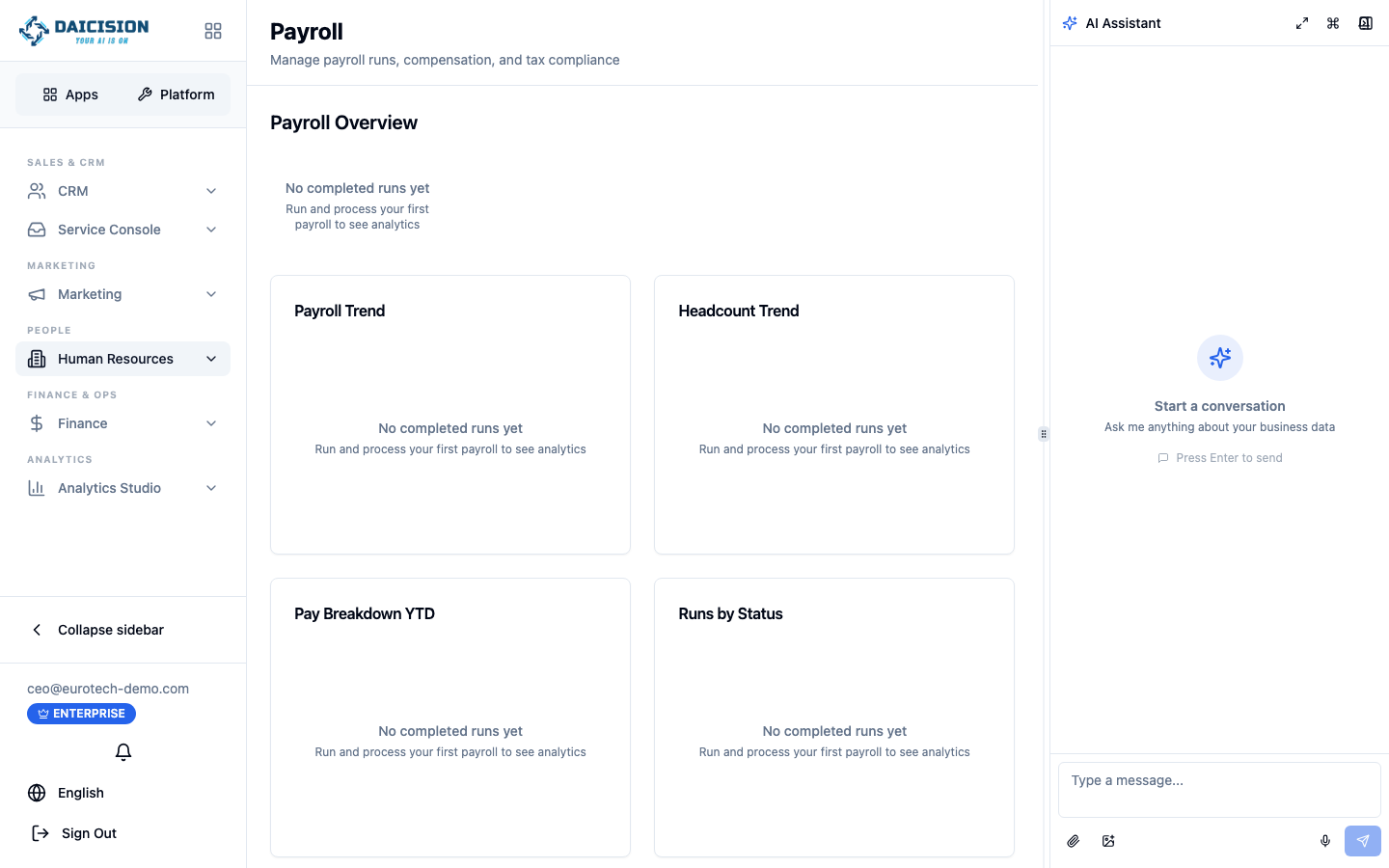Click the paperclip attachment icon
1389x868 pixels.
tap(1074, 841)
